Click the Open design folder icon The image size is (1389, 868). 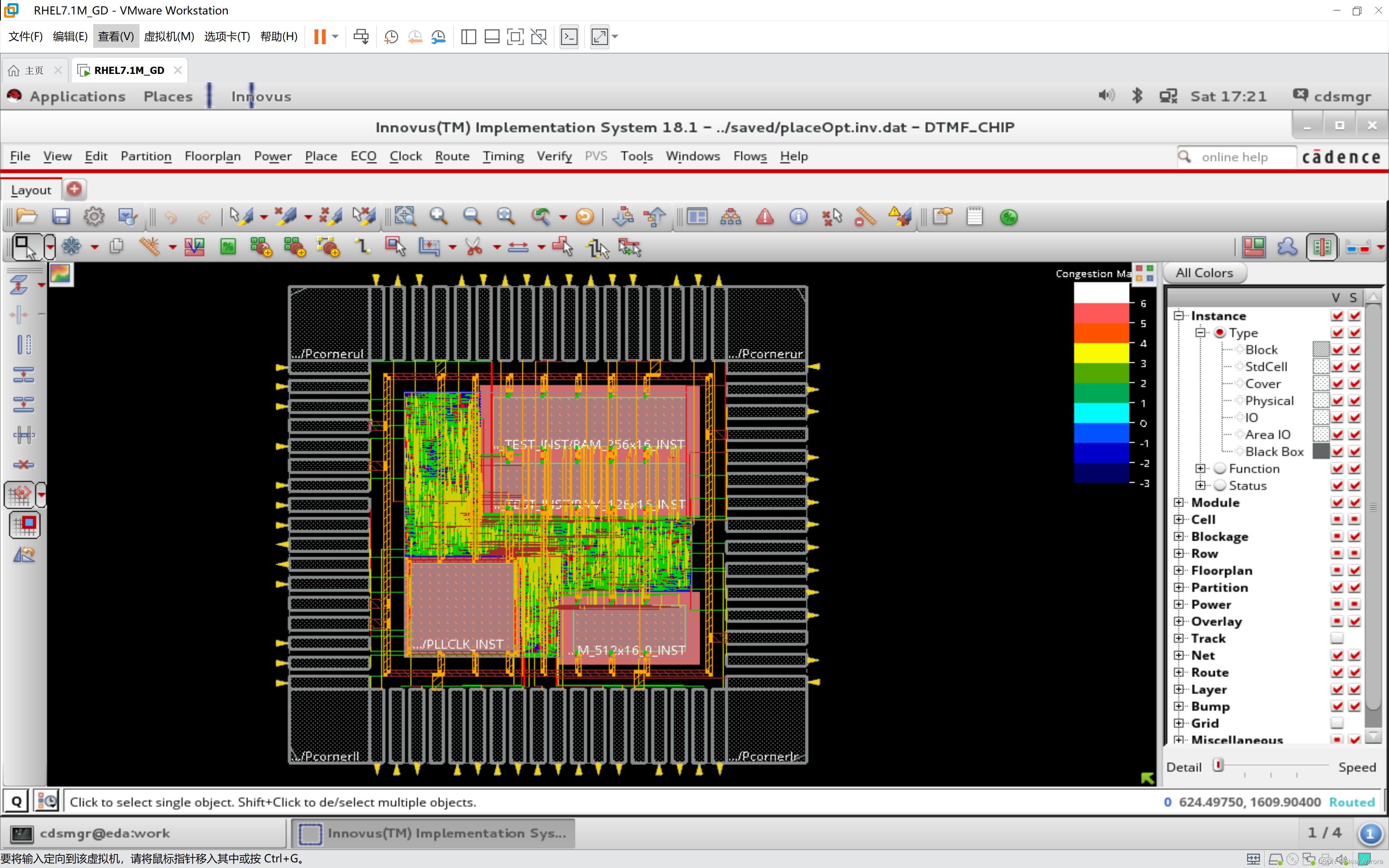pyautogui.click(x=27, y=217)
